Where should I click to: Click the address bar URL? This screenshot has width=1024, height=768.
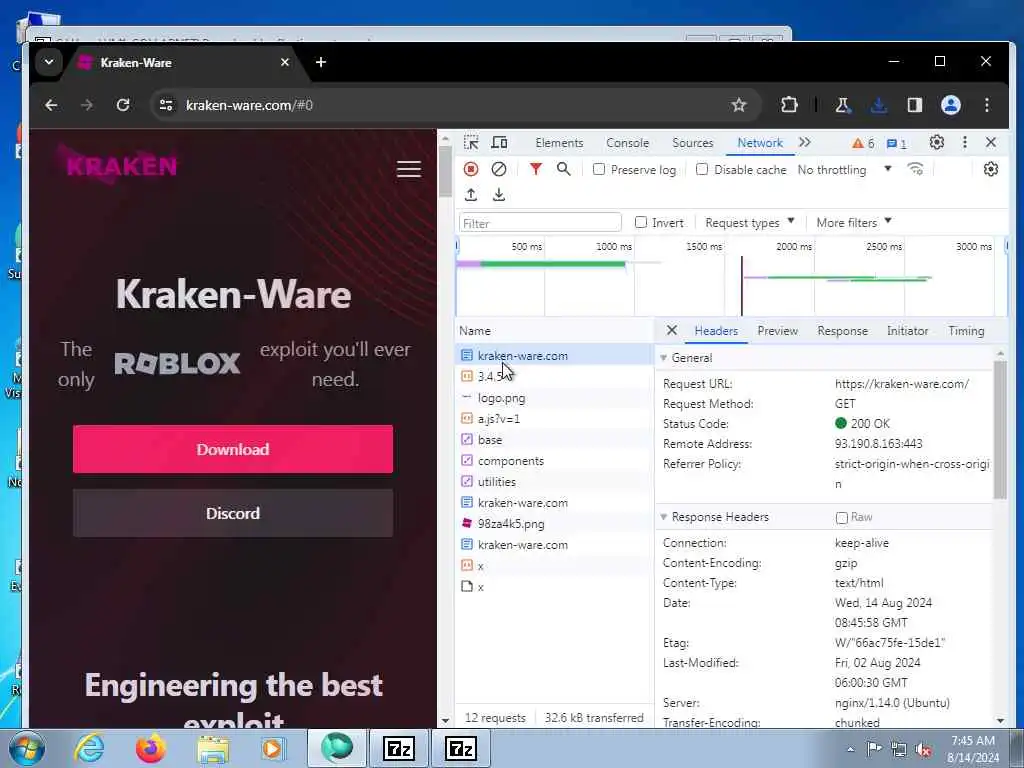(x=249, y=105)
